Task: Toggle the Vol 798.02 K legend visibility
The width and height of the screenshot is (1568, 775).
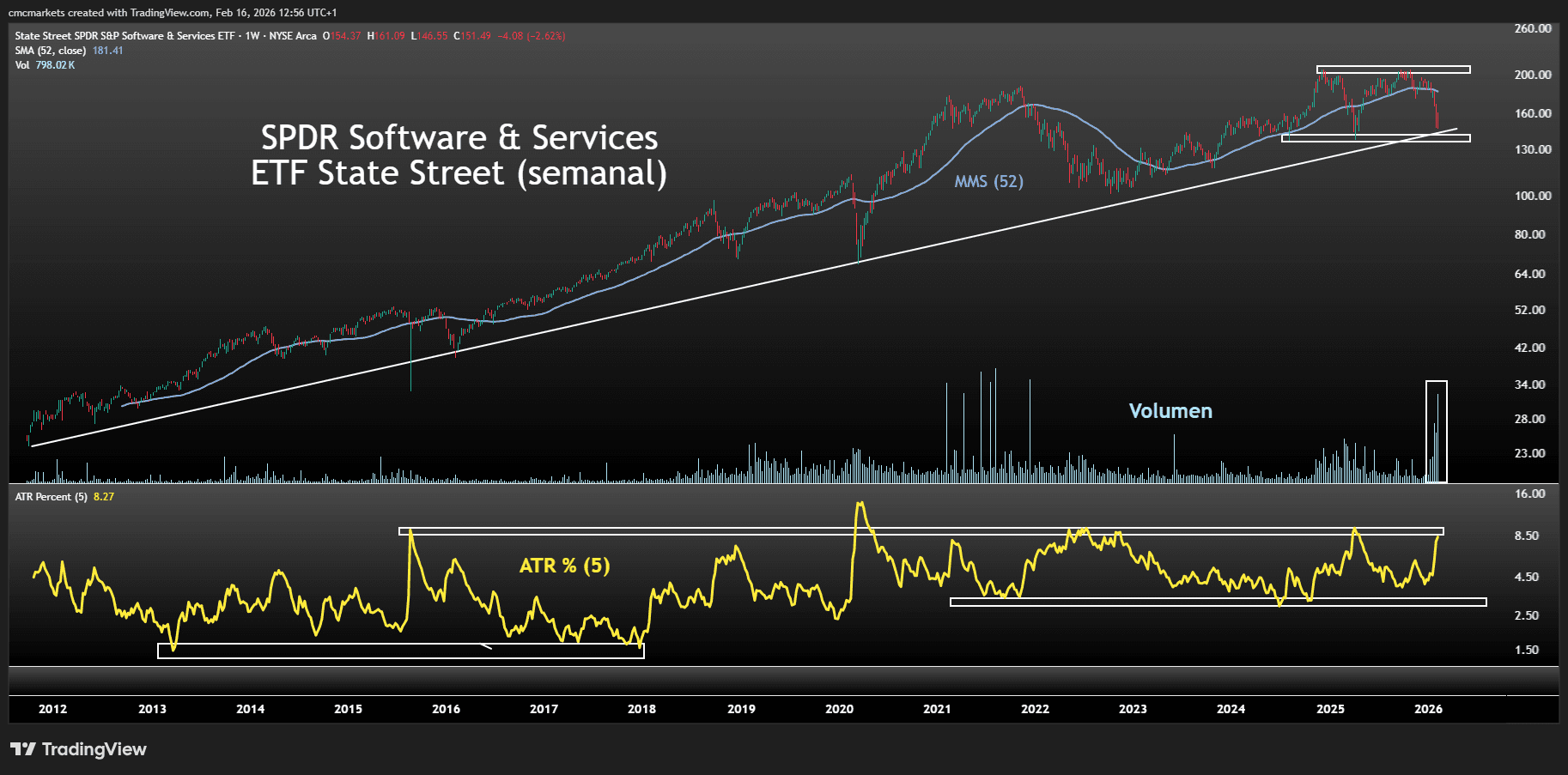Action: (47, 64)
